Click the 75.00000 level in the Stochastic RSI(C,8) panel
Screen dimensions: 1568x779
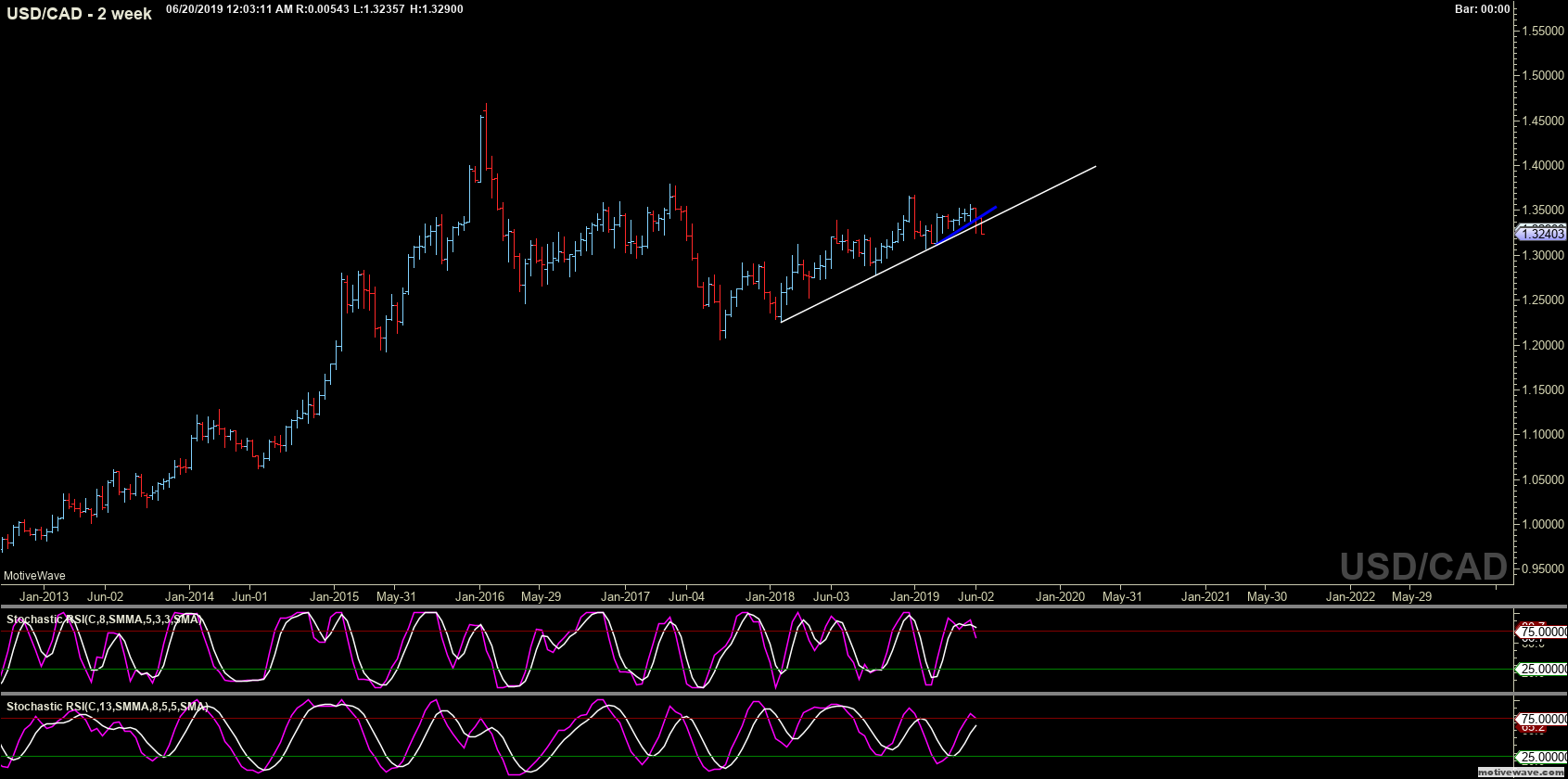(x=1544, y=632)
